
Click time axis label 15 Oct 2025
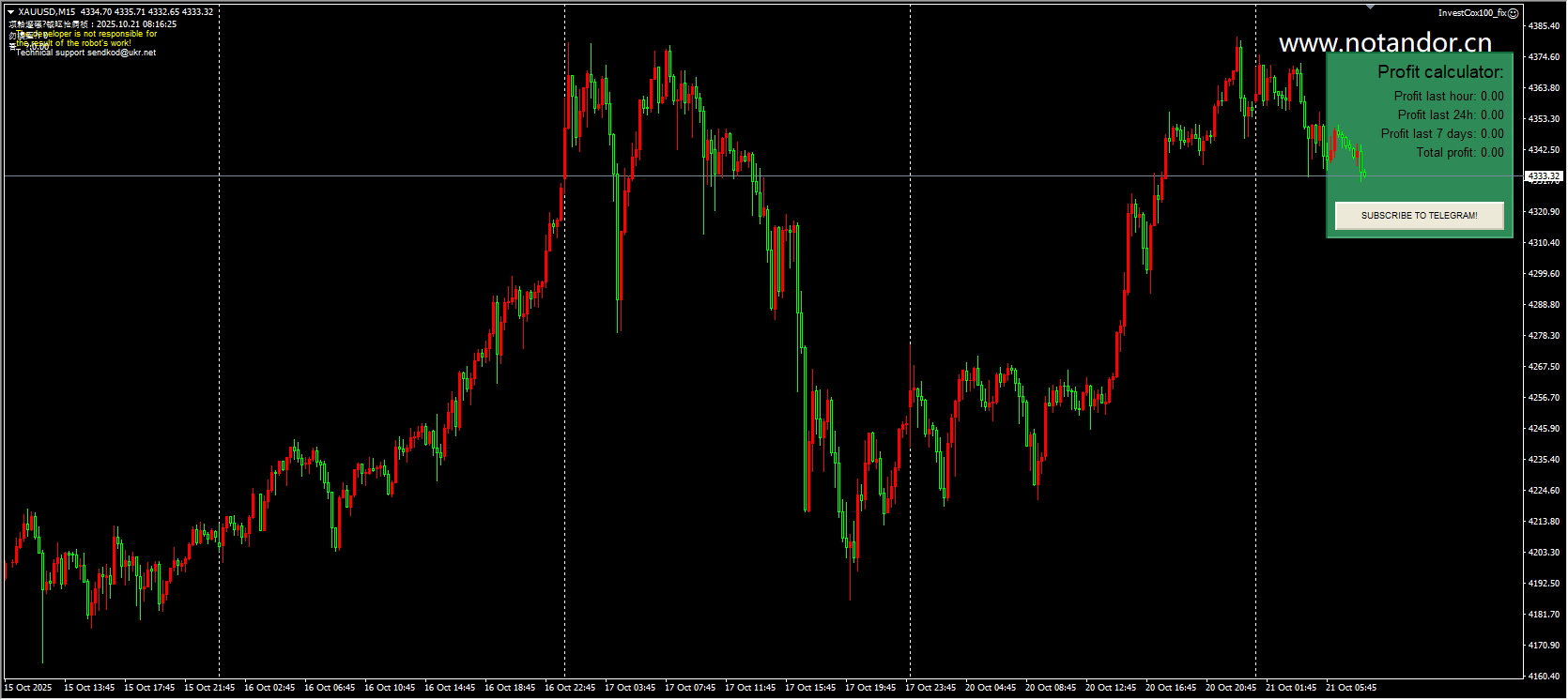click(x=28, y=688)
